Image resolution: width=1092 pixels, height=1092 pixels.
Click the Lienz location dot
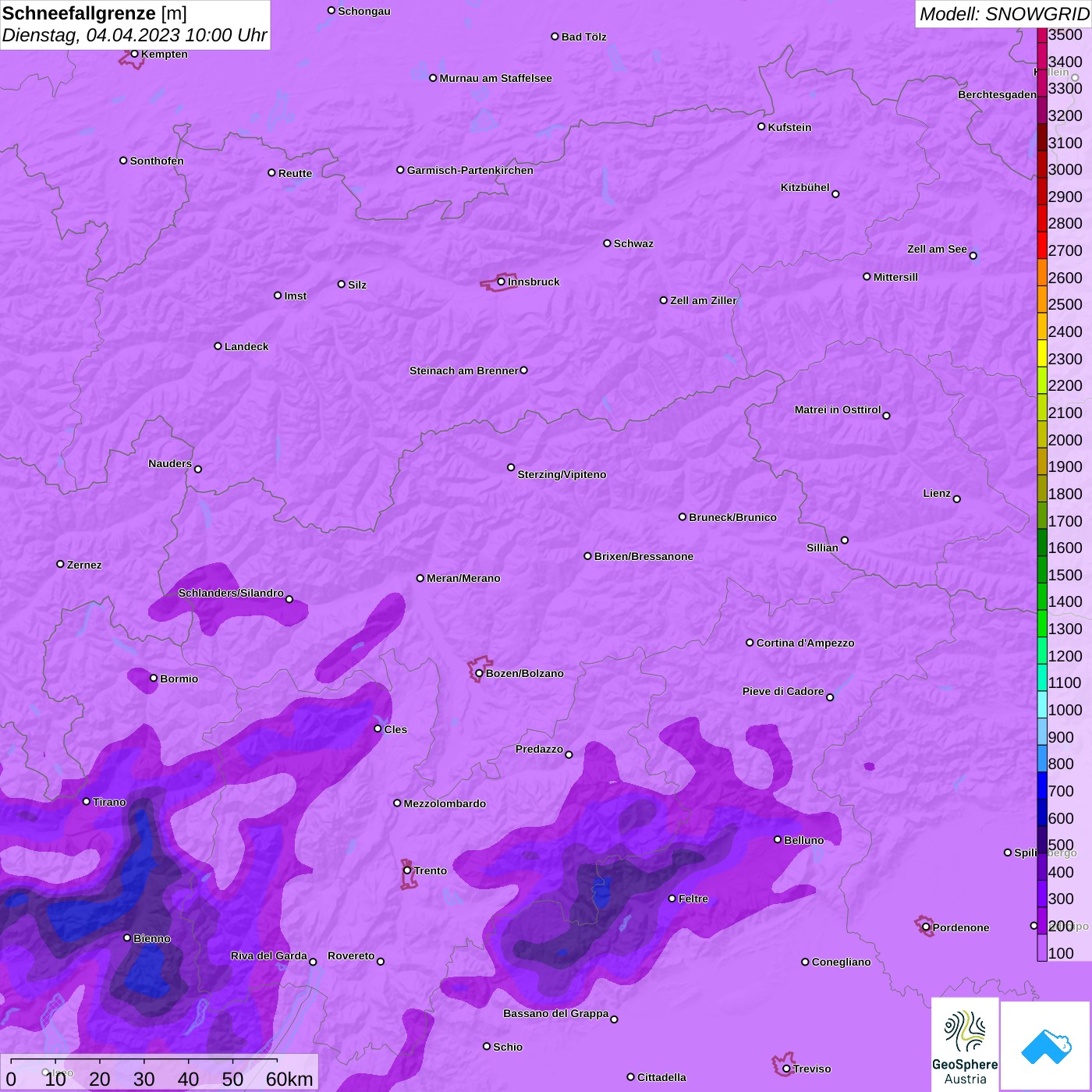coord(957,499)
